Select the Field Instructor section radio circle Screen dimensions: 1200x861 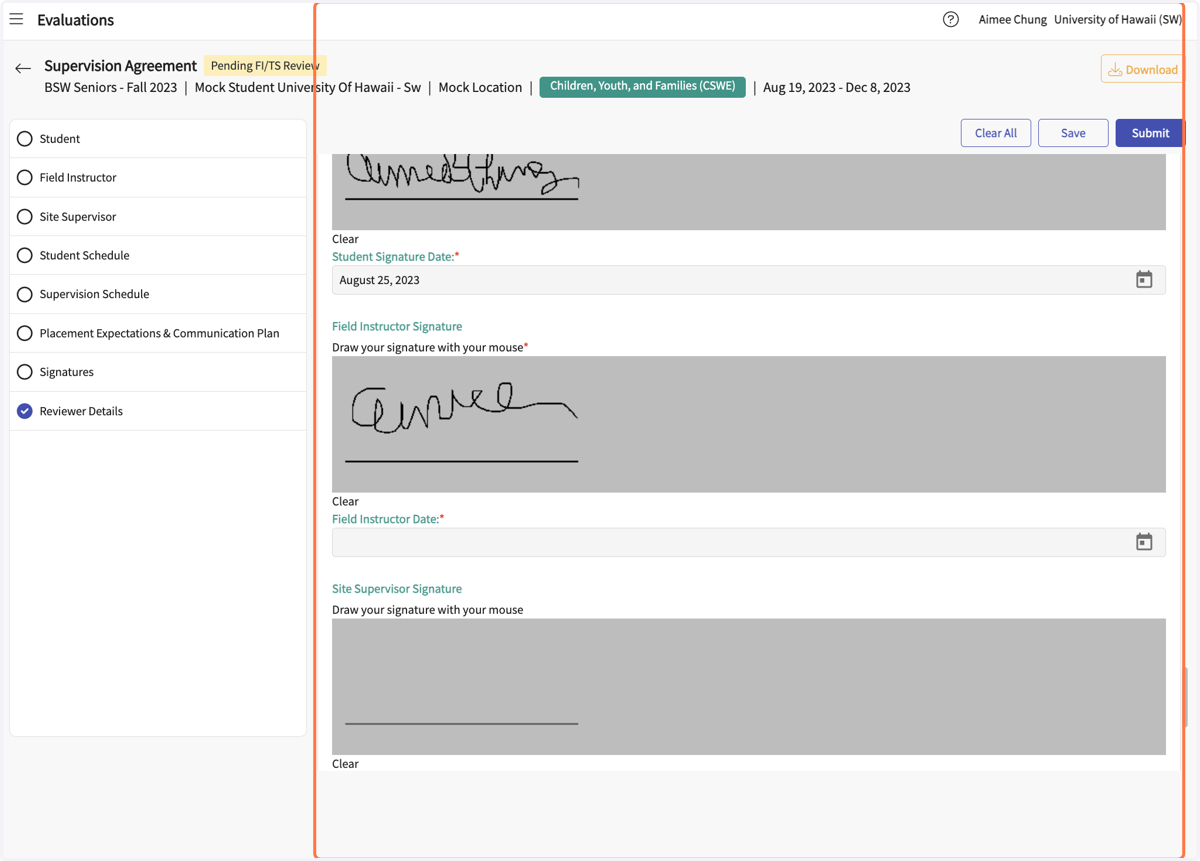pos(25,178)
